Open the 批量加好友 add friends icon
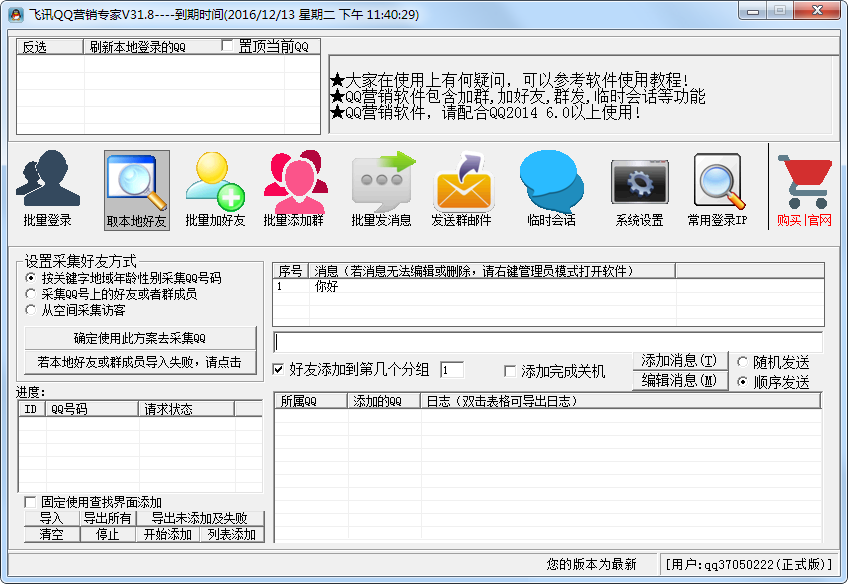 point(215,181)
